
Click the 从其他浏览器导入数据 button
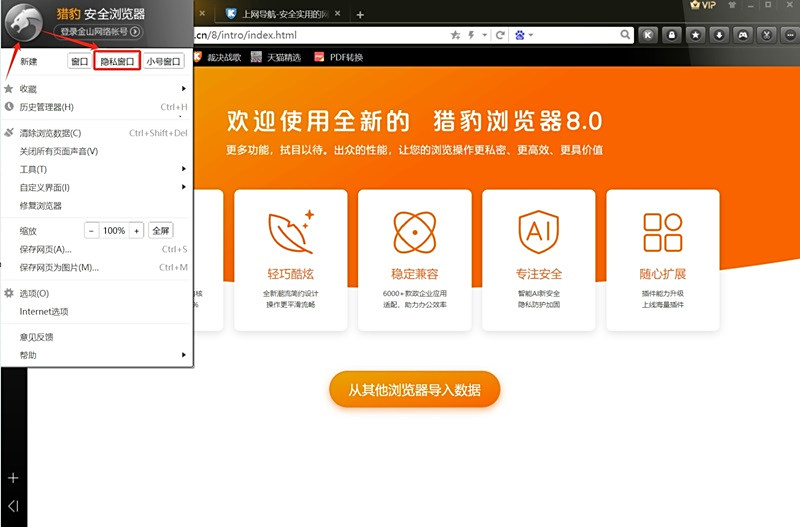tap(414, 390)
